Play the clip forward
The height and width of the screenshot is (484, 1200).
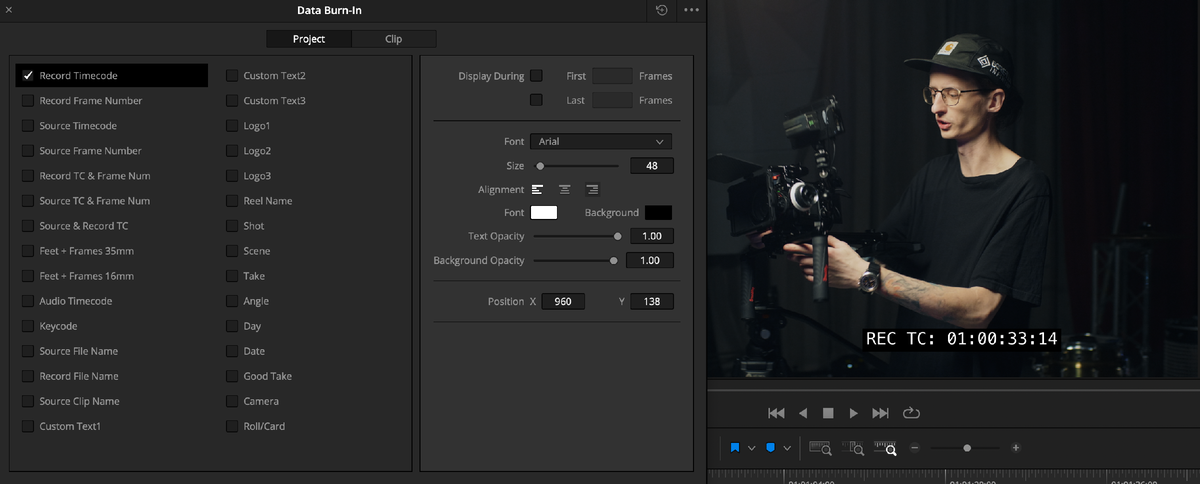point(854,413)
